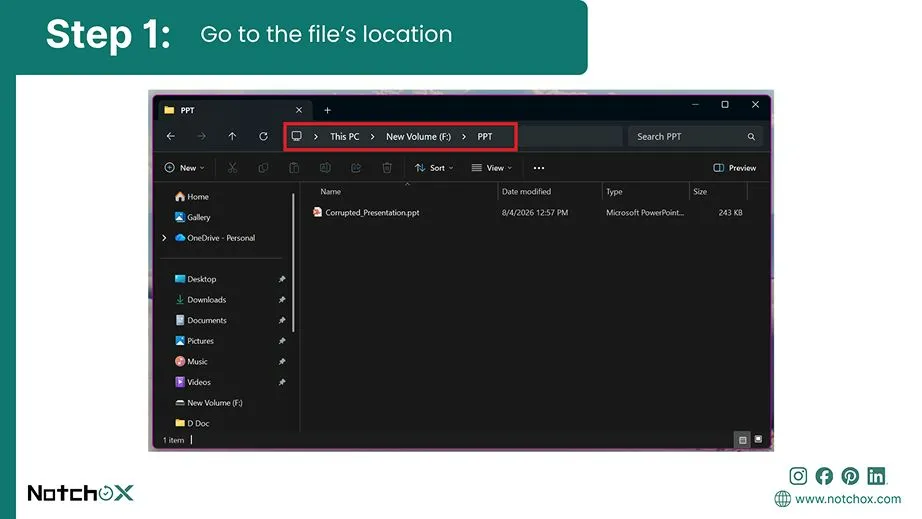
Task: Close the PPT tab
Action: 299,110
